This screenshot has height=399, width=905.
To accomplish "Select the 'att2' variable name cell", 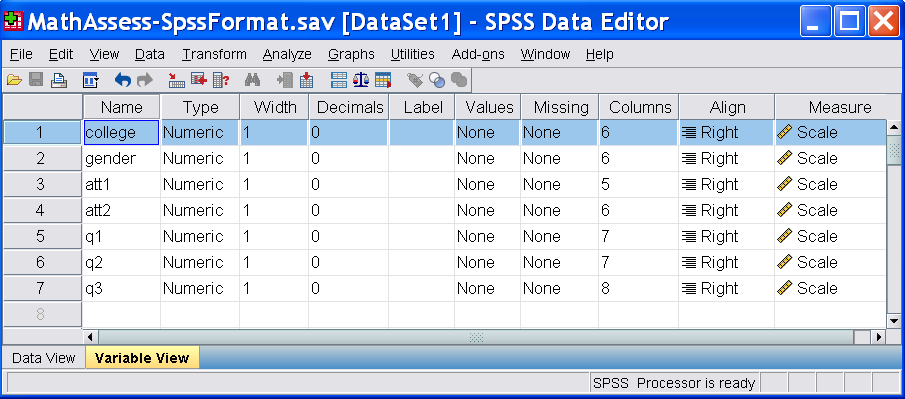I will click(121, 210).
